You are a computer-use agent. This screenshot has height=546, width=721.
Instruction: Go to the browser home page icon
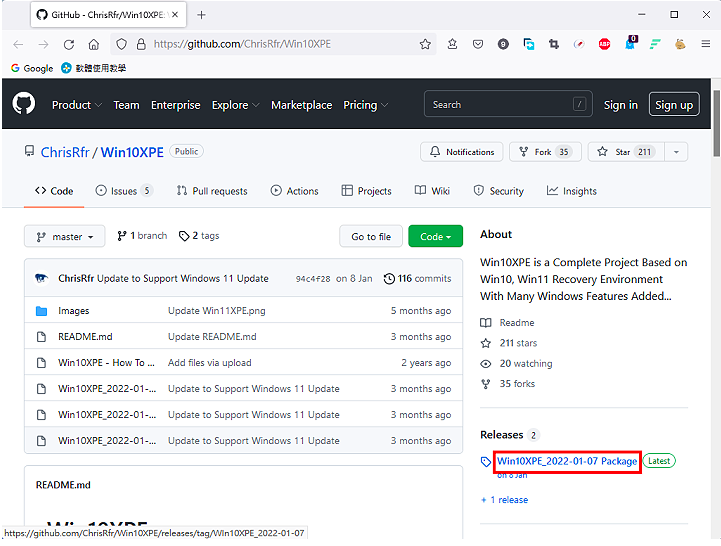click(94, 44)
